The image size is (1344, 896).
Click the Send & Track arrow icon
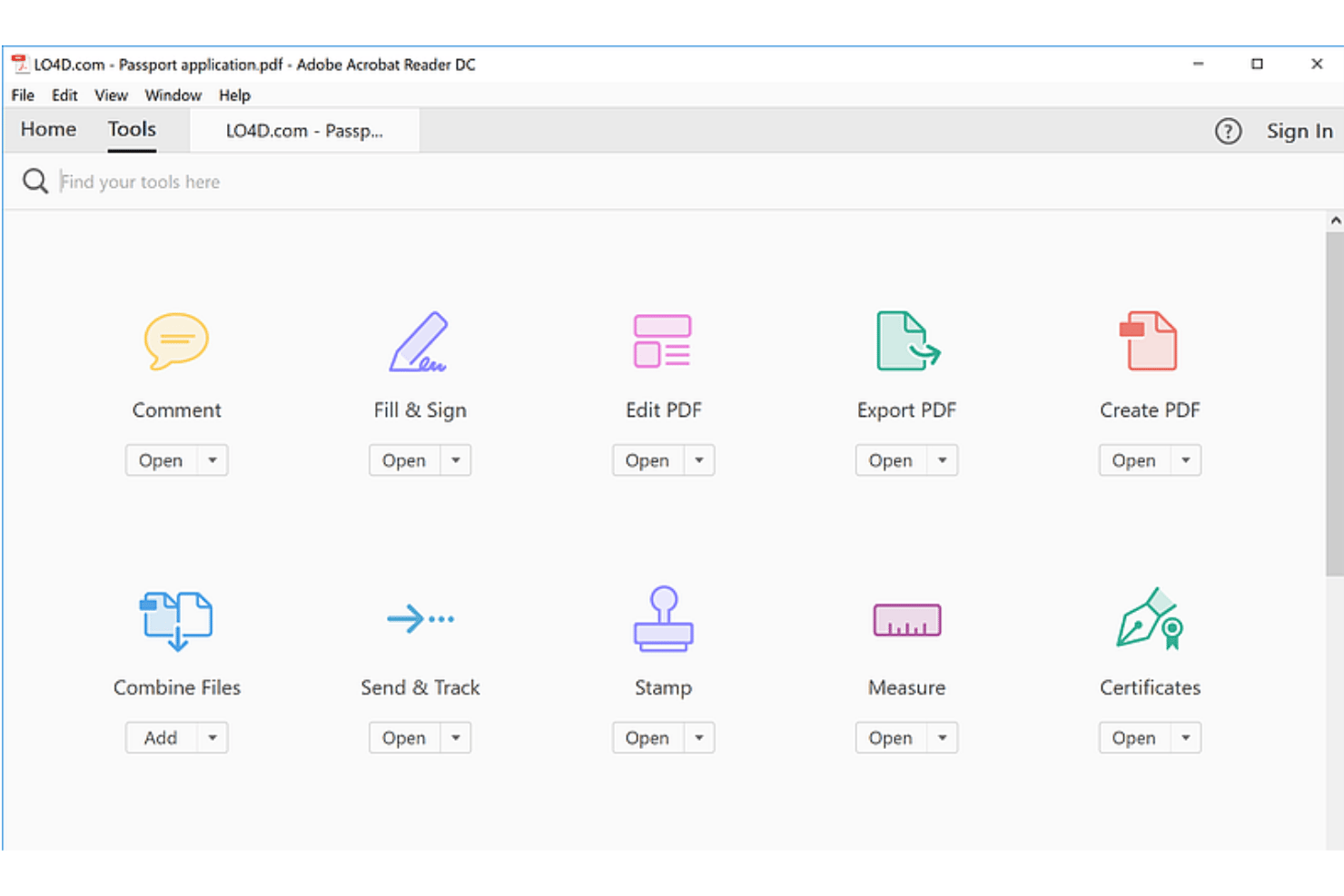coord(420,619)
